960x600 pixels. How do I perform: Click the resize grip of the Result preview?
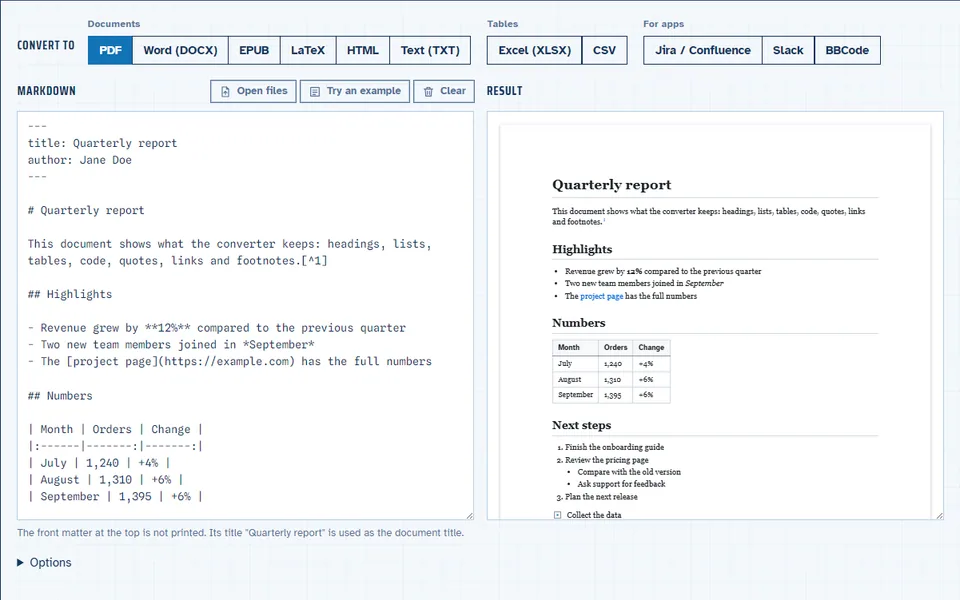coord(939,516)
